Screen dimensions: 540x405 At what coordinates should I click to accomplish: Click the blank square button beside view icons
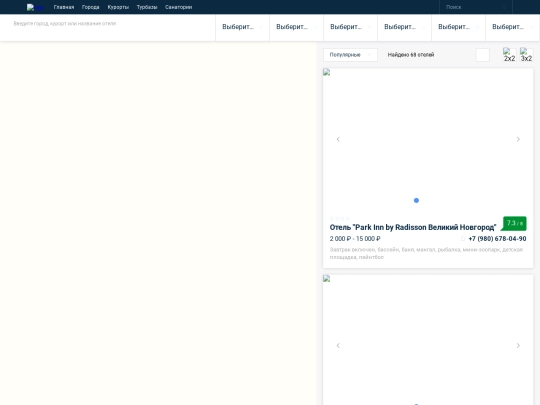point(482,55)
